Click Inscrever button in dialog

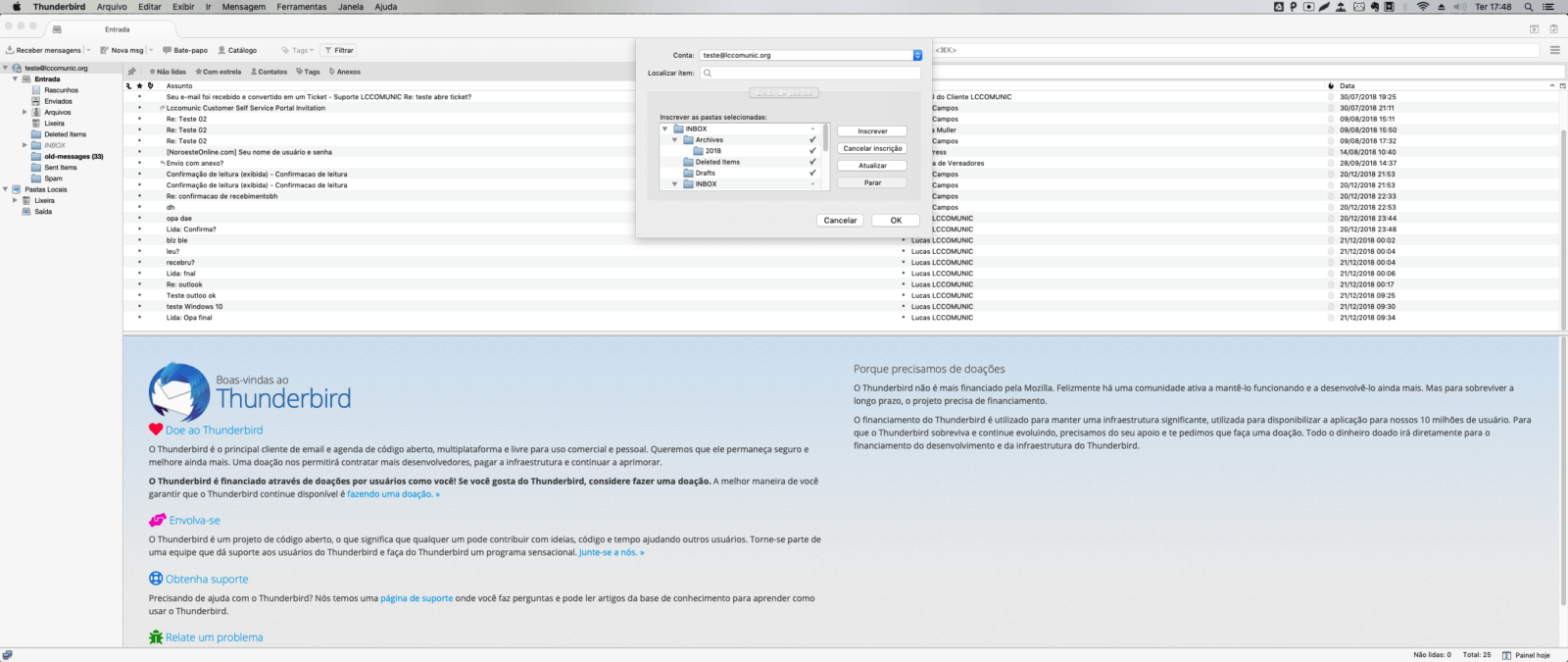pyautogui.click(x=872, y=130)
